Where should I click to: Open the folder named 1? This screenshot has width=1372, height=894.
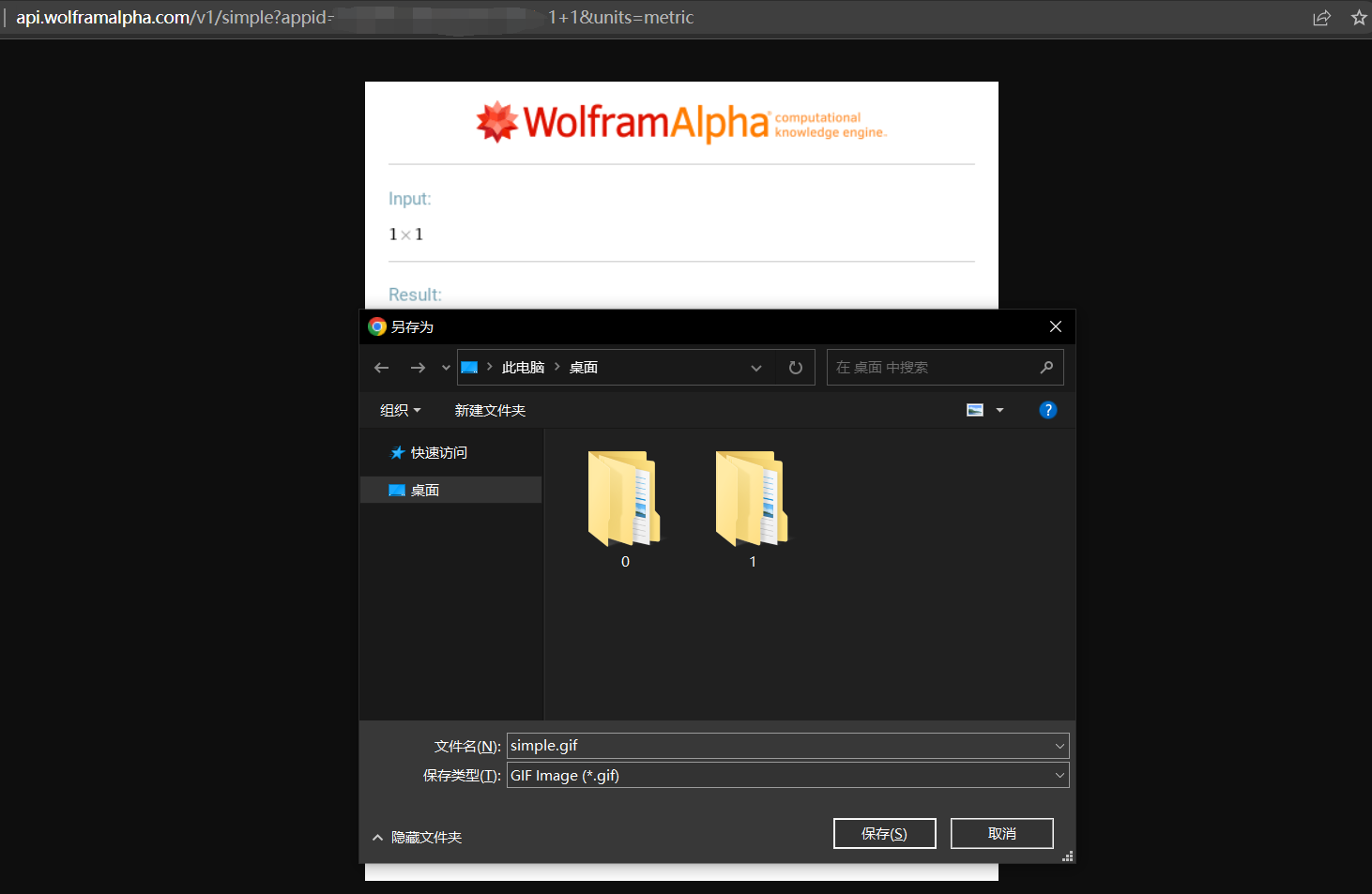tap(752, 499)
